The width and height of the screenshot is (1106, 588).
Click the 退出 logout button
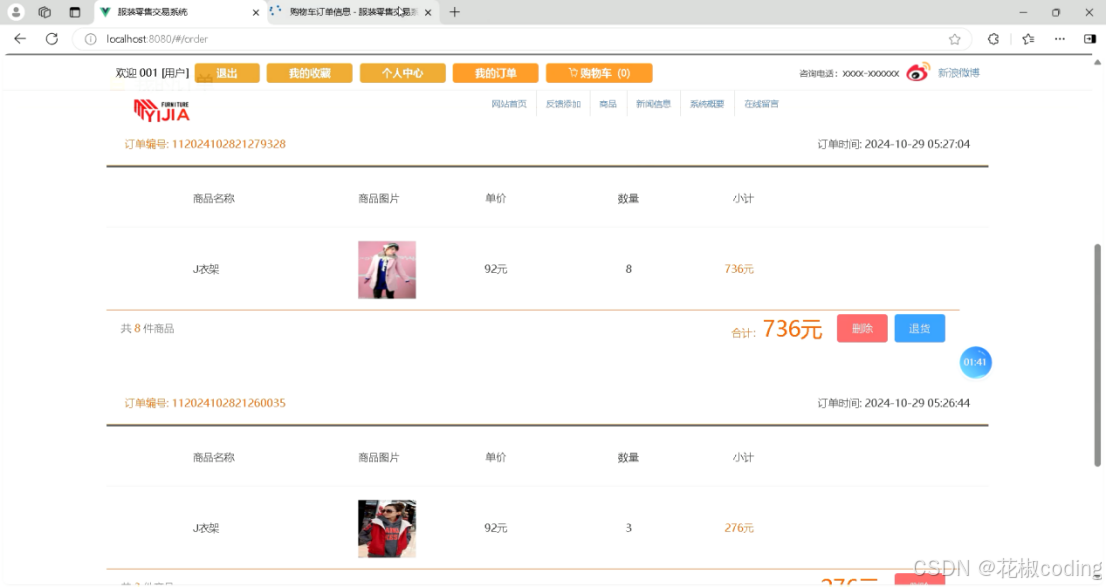pos(227,73)
